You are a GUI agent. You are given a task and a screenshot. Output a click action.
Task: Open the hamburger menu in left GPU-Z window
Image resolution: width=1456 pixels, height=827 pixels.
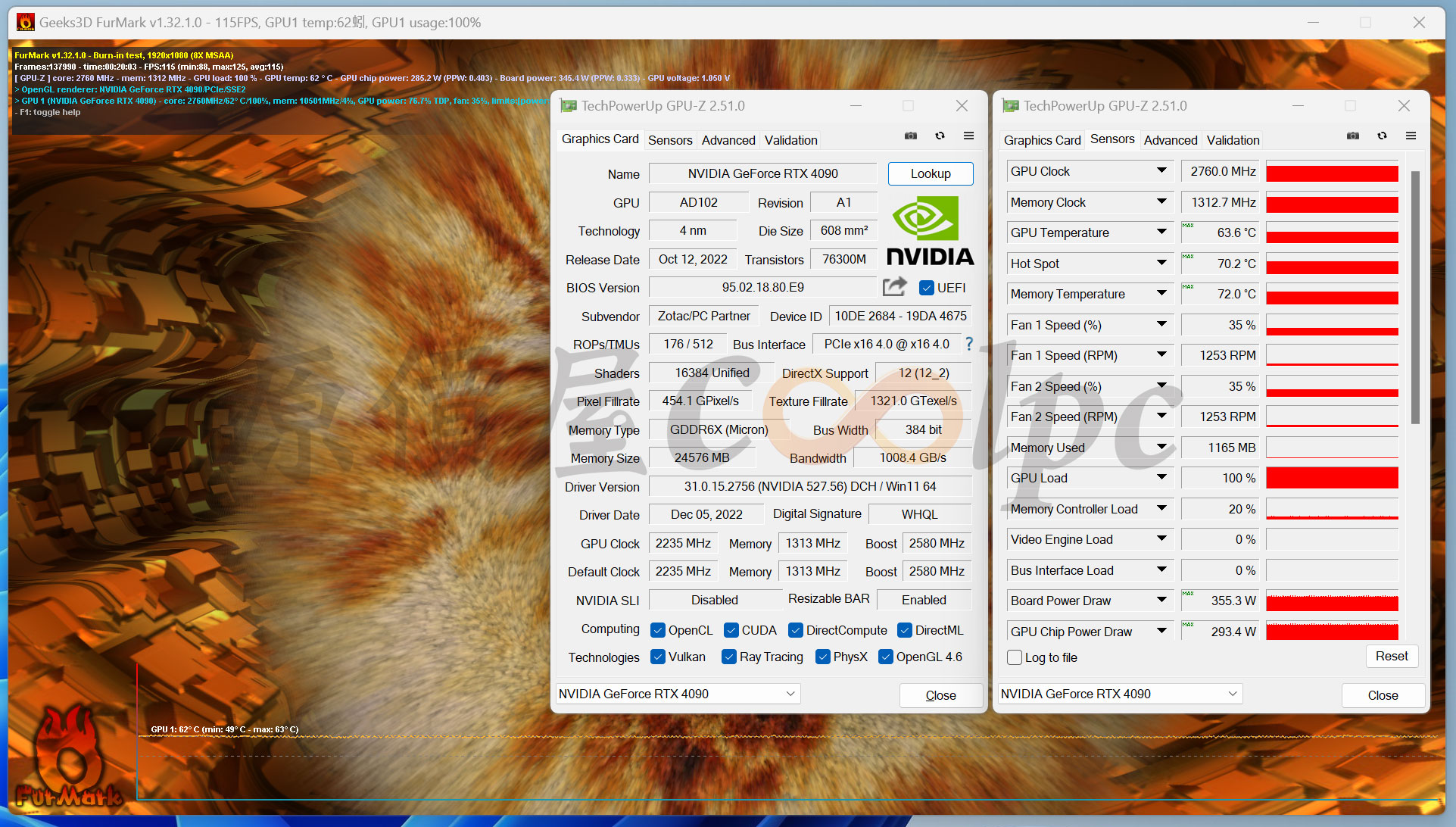click(968, 136)
